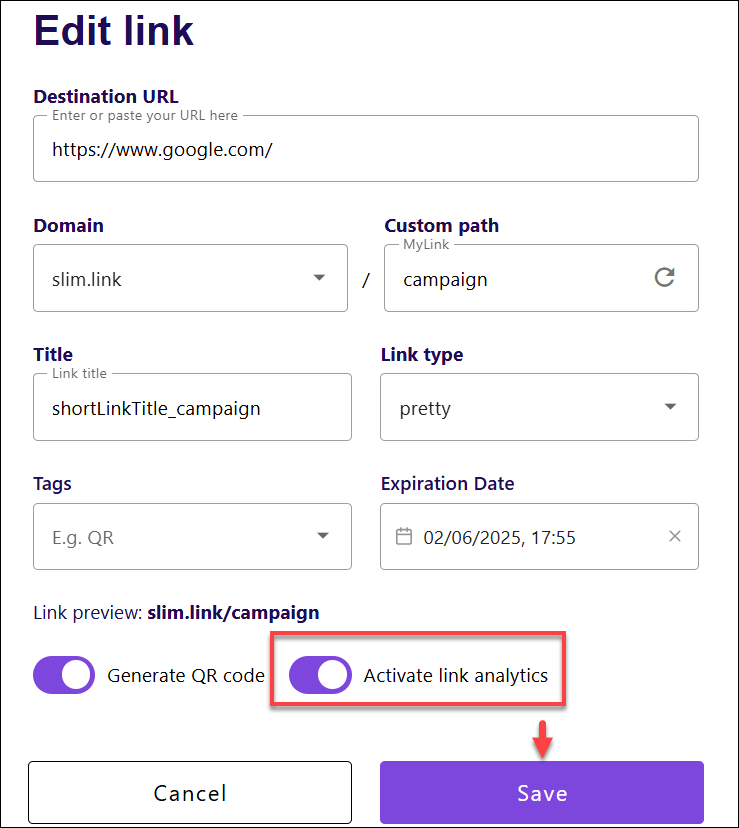Select the Generate QR code label
The height and width of the screenshot is (828, 739).
186,676
